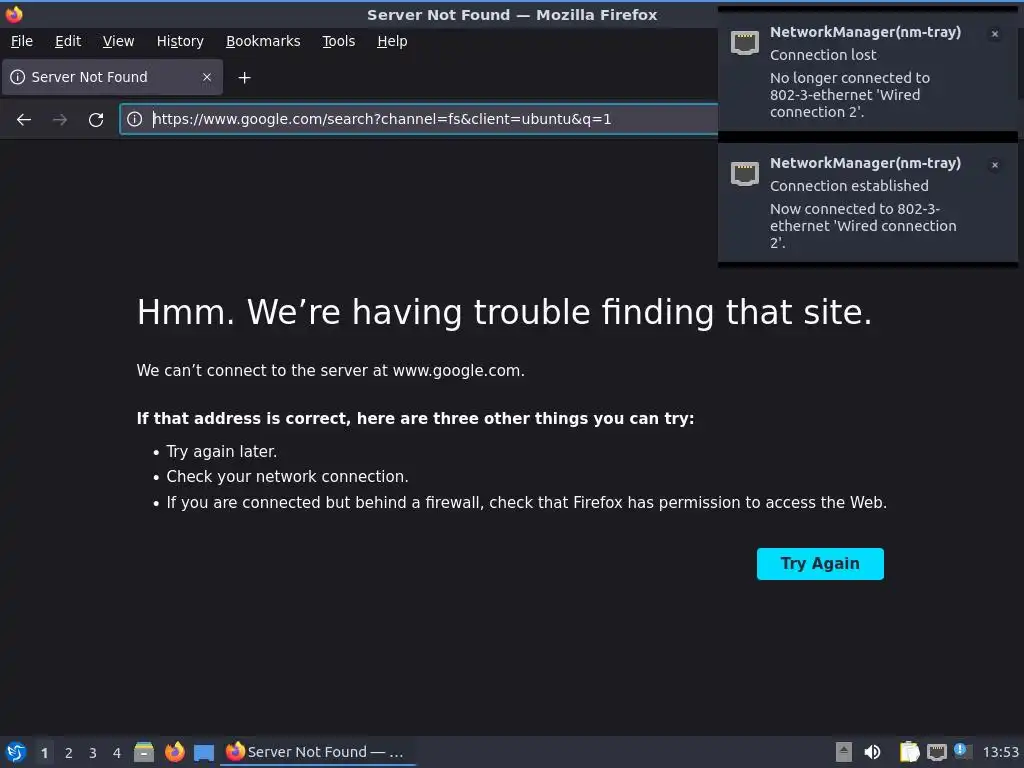The width and height of the screenshot is (1024, 768).
Task: Go back using the back arrow
Action: point(24,120)
